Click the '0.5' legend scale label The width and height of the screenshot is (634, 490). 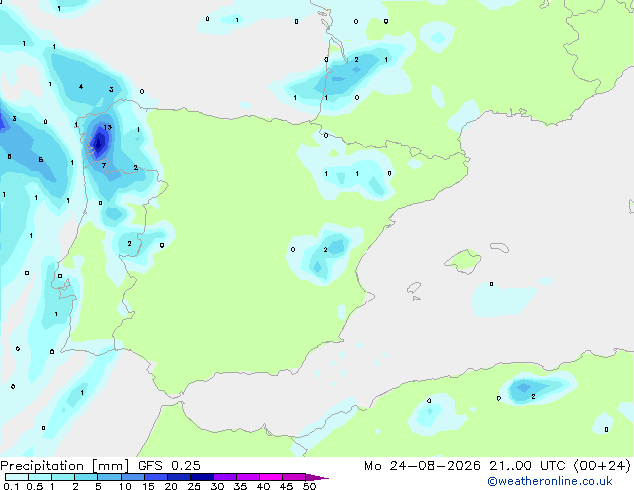pyautogui.click(x=35, y=486)
